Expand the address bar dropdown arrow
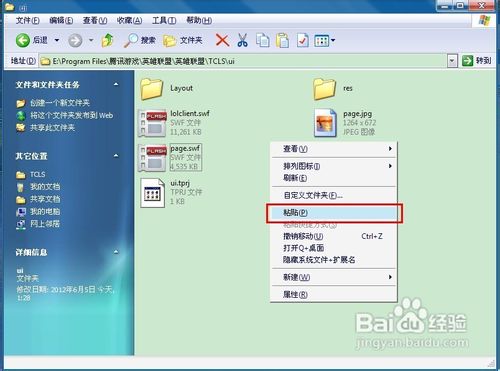The image size is (500, 371). click(x=452, y=61)
